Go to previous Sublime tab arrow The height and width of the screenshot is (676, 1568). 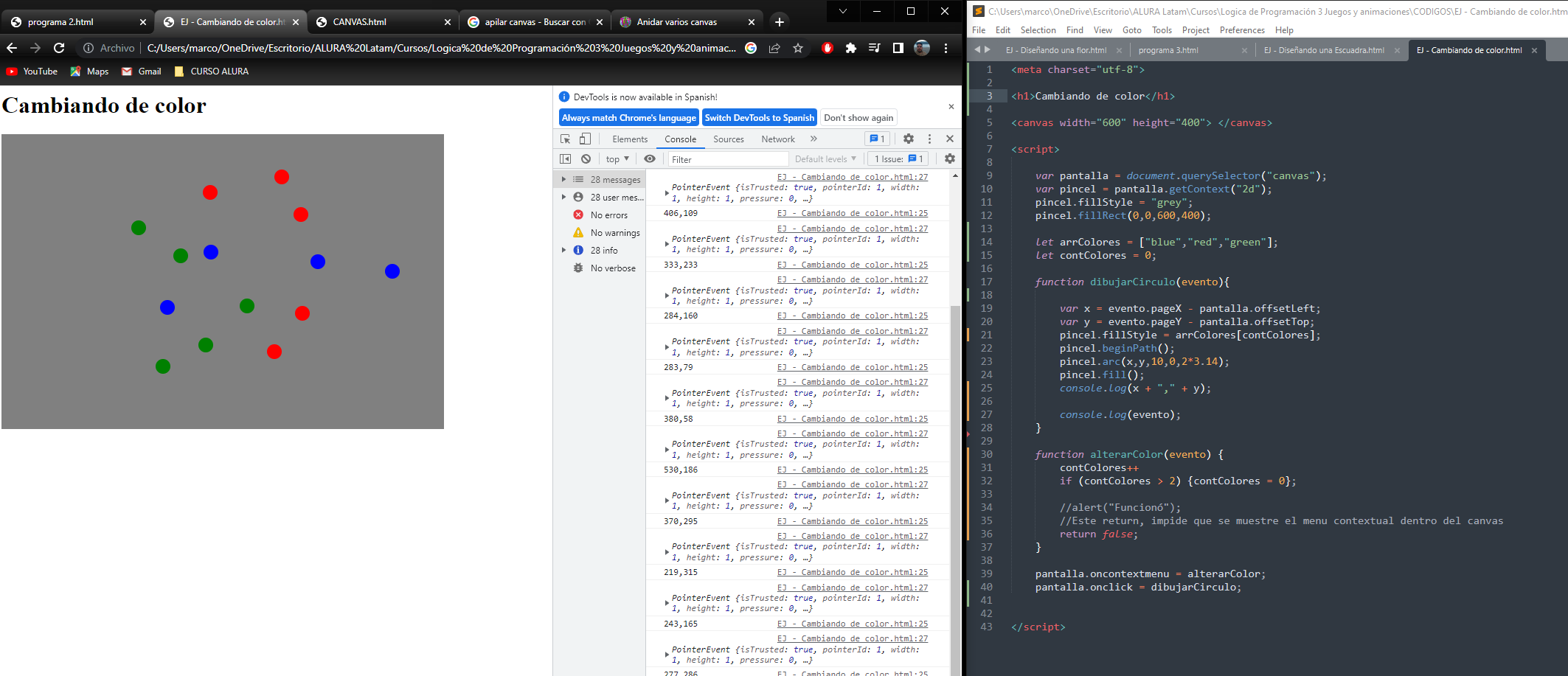pyautogui.click(x=977, y=49)
